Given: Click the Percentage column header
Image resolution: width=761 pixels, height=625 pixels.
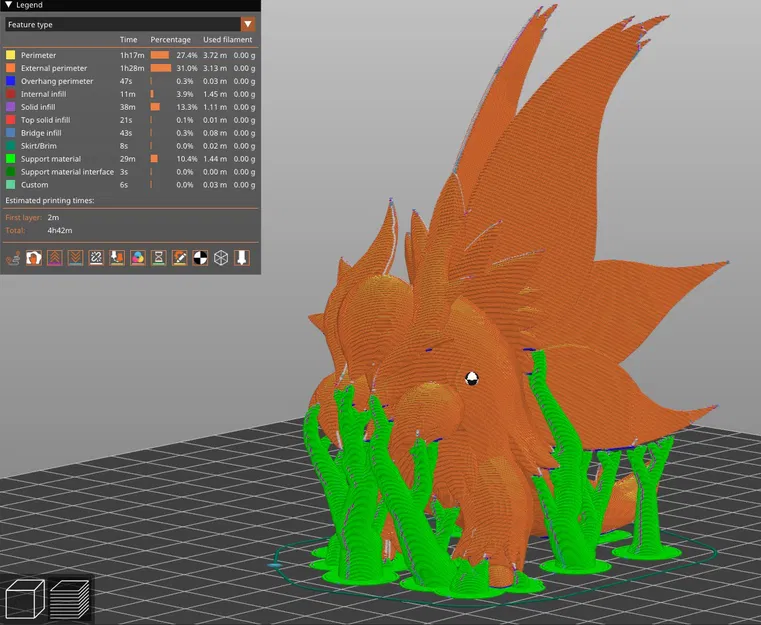Looking at the screenshot, I should pos(170,40).
